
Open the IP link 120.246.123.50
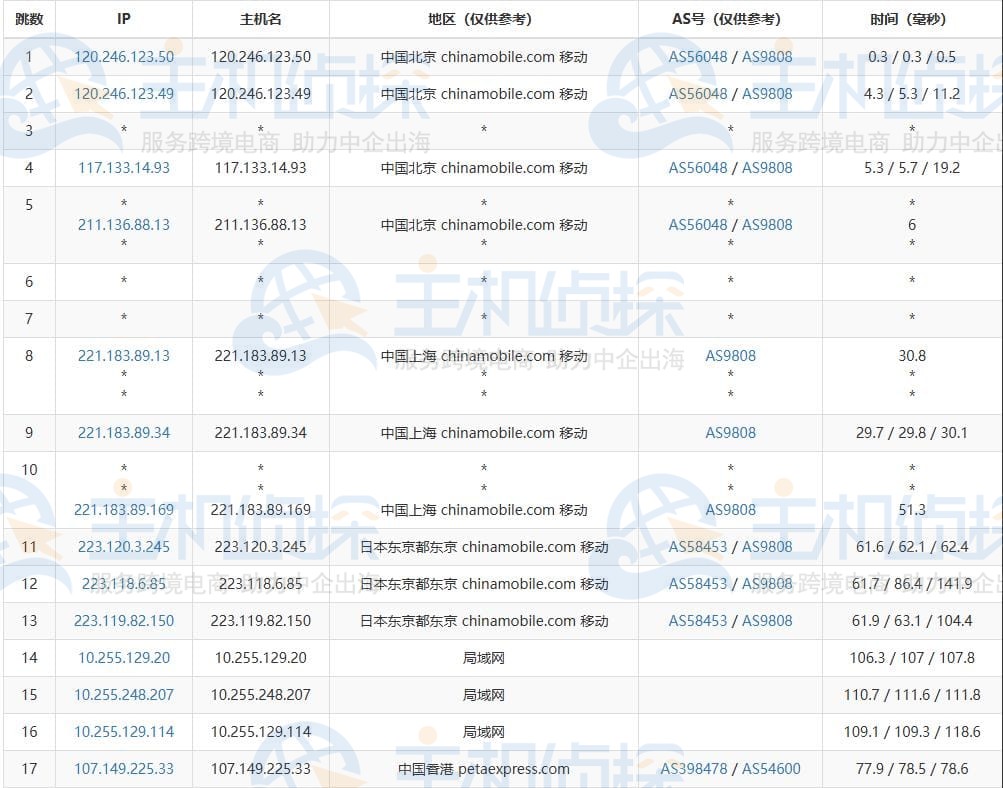(x=123, y=57)
